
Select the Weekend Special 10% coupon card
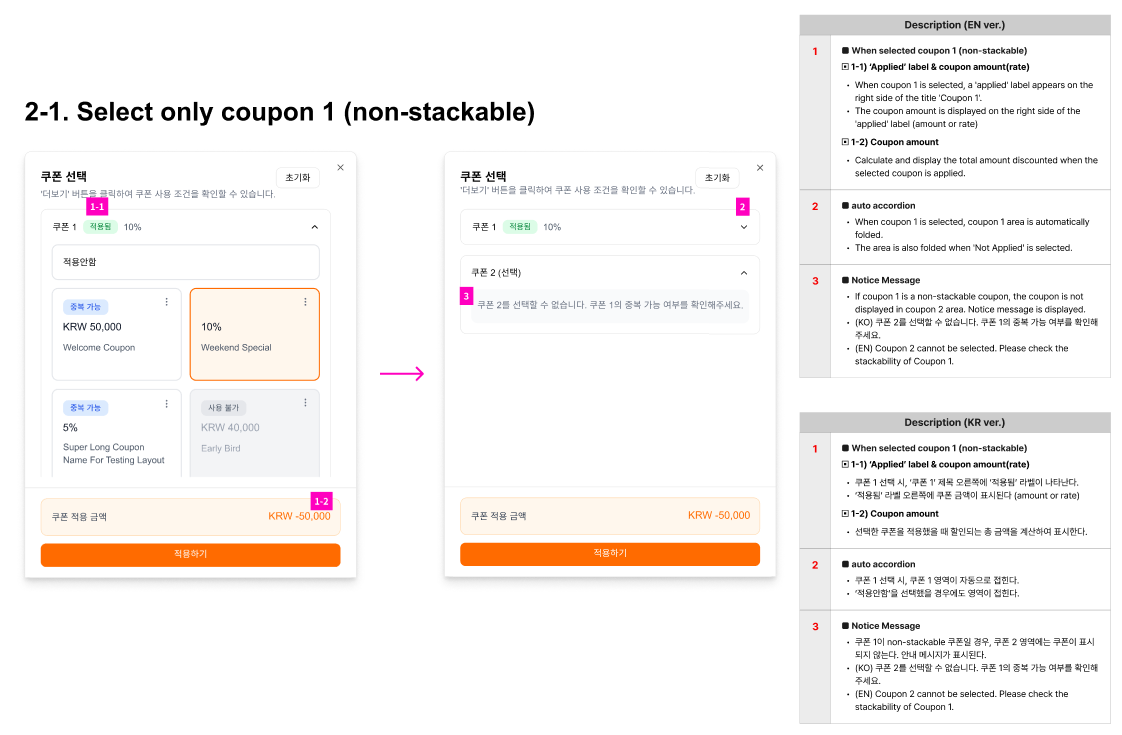point(254,335)
